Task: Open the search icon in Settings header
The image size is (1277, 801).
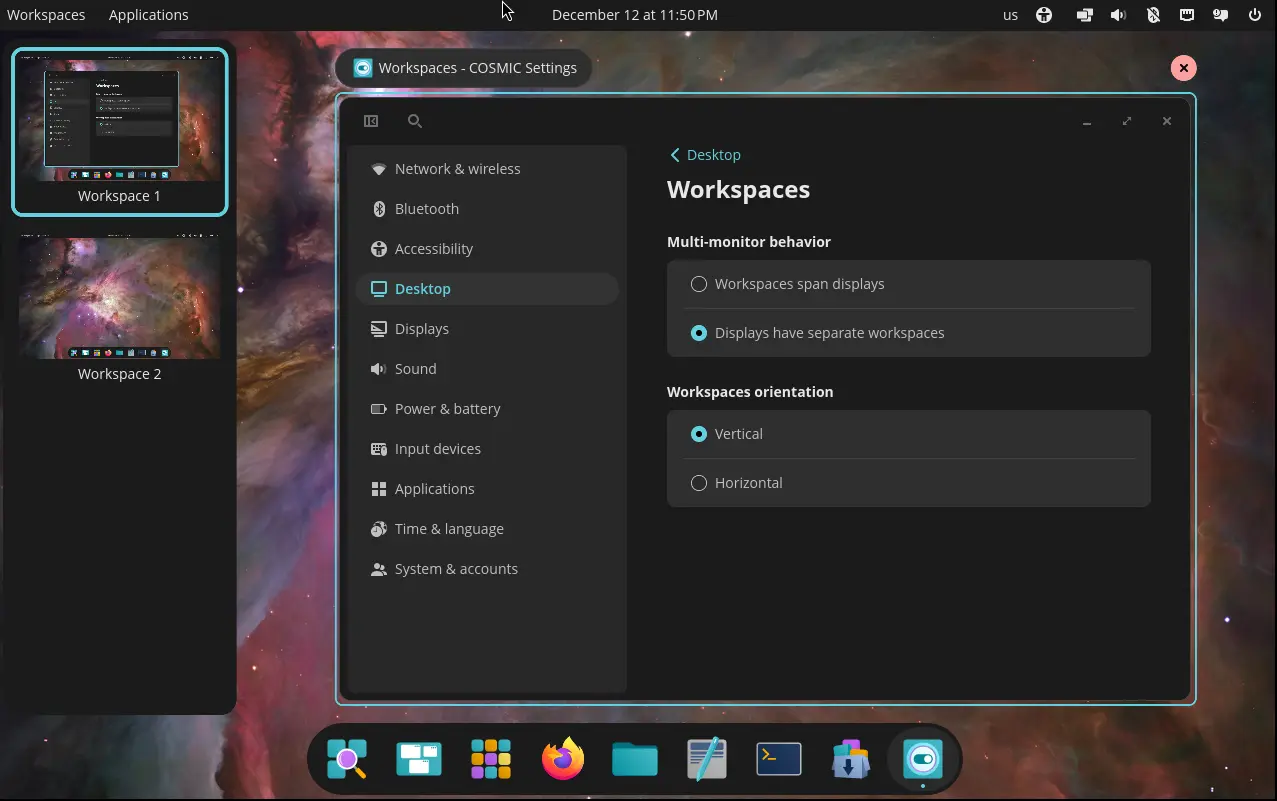Action: pyautogui.click(x=415, y=121)
